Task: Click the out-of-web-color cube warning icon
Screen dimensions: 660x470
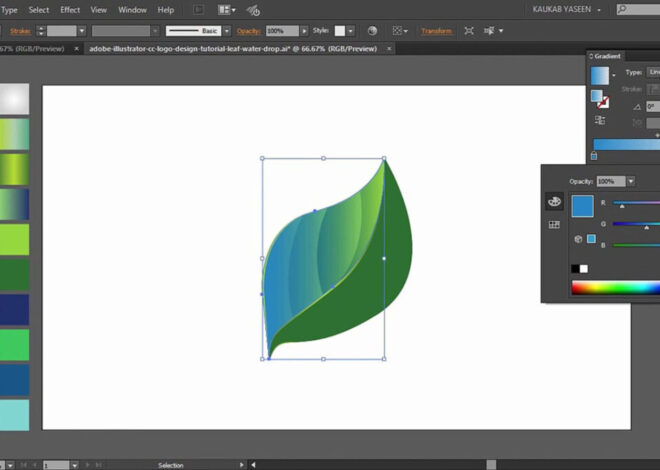Action: [x=578, y=239]
